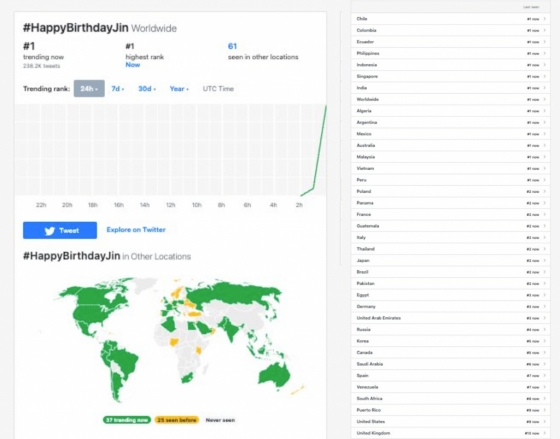The image size is (560, 439).
Task: Select the 24h trending rank range
Action: tap(89, 89)
